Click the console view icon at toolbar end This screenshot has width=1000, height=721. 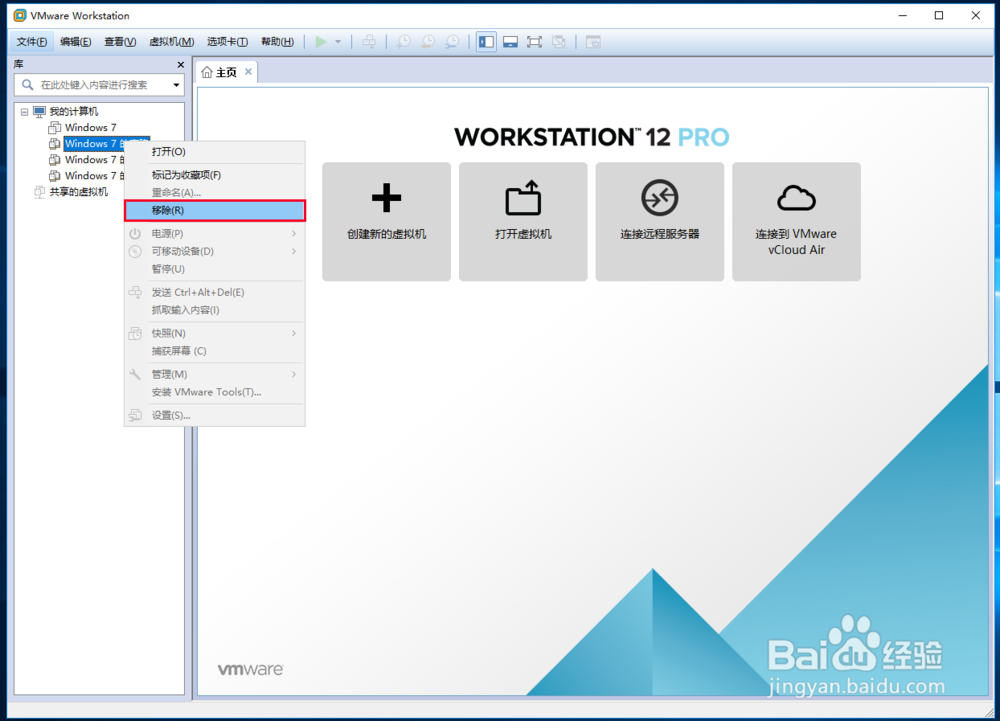593,42
